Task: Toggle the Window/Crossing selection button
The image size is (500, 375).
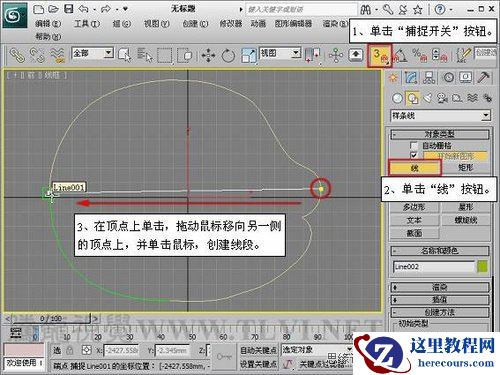Action: 185,55
